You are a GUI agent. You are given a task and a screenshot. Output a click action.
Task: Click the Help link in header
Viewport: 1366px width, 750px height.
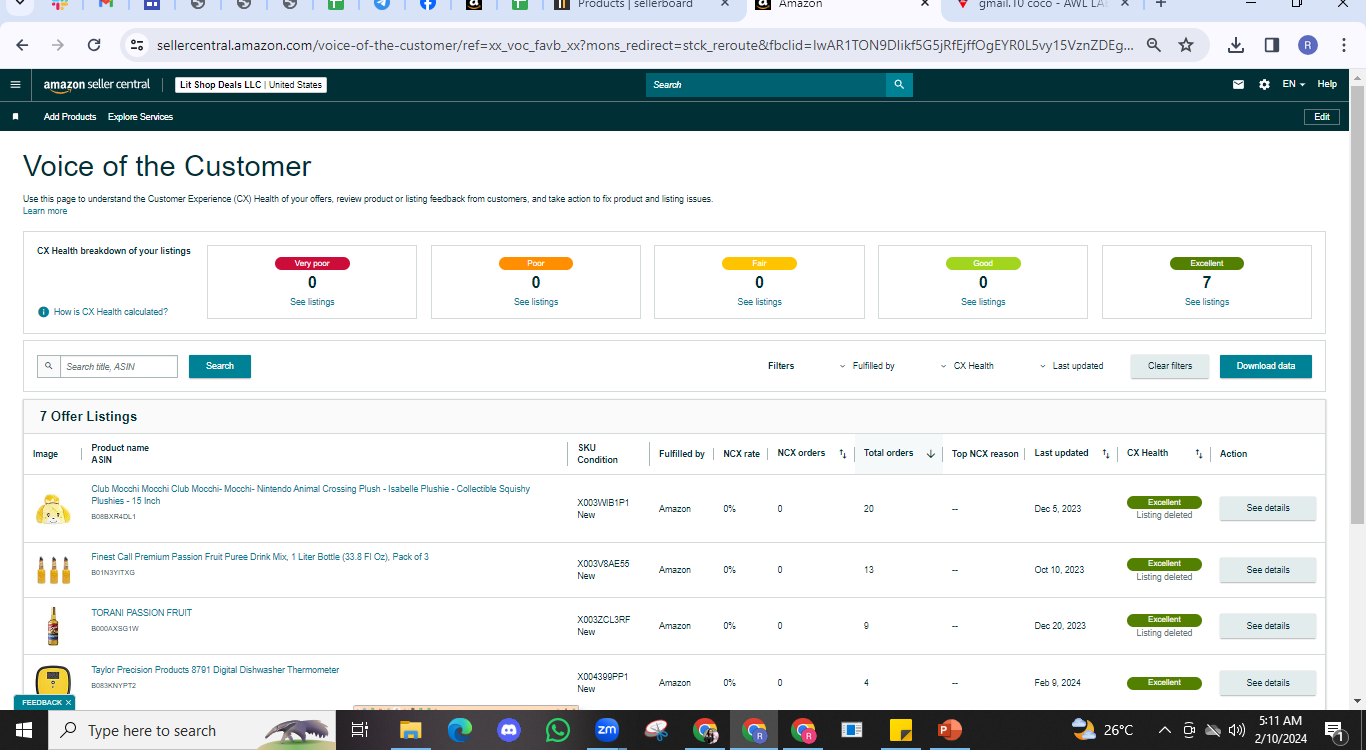[1327, 85]
